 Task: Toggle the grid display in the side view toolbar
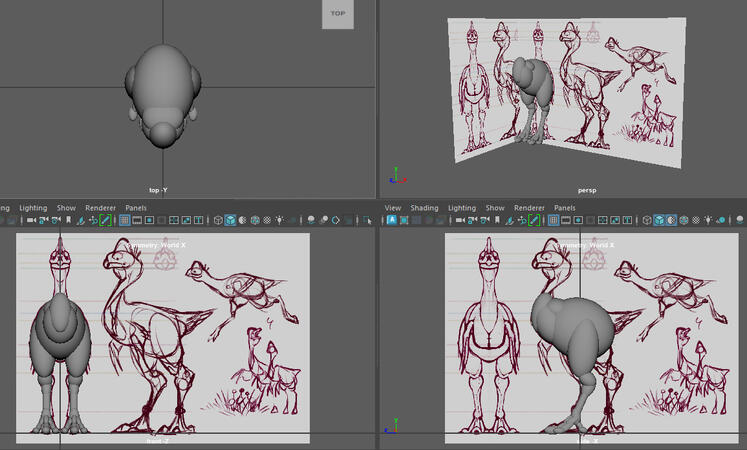point(552,220)
